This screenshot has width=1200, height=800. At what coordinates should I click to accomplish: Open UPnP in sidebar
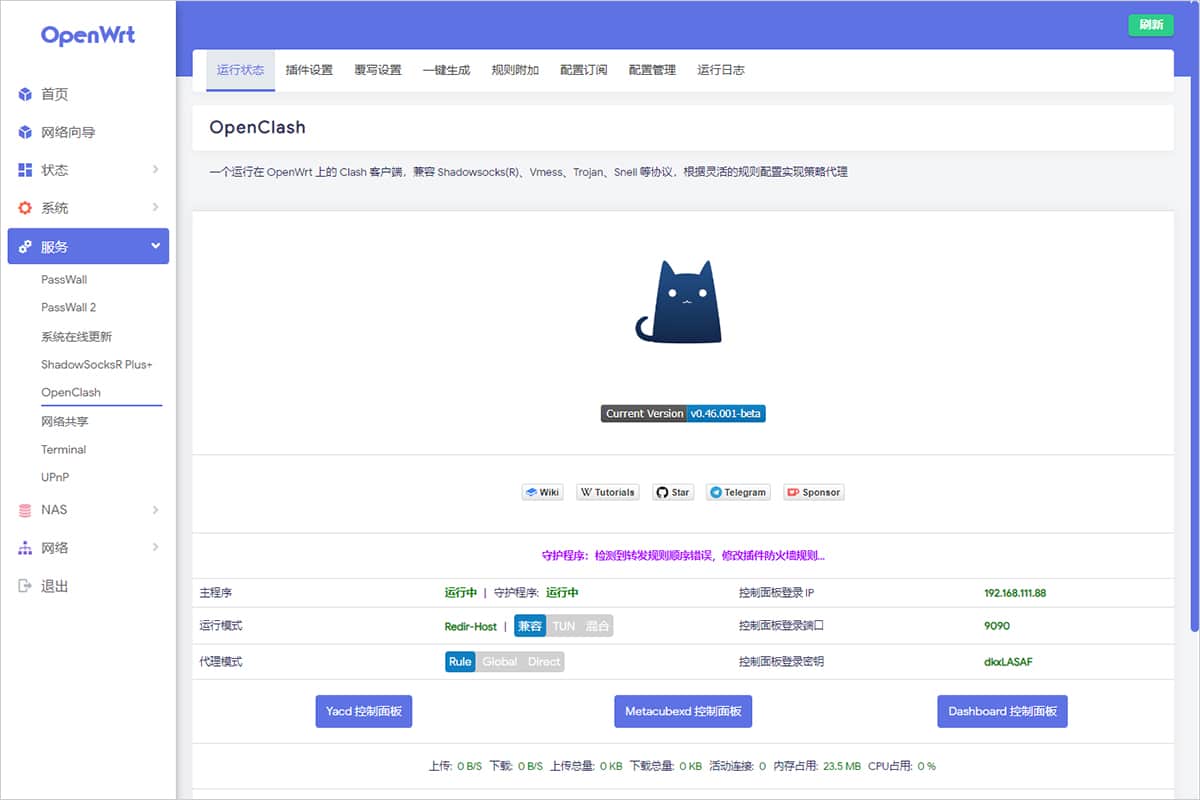[55, 478]
